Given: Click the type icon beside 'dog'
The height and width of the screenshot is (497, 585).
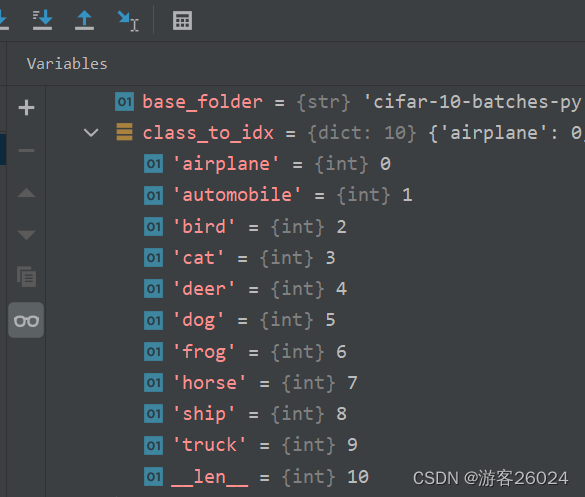Looking at the screenshot, I should (153, 321).
